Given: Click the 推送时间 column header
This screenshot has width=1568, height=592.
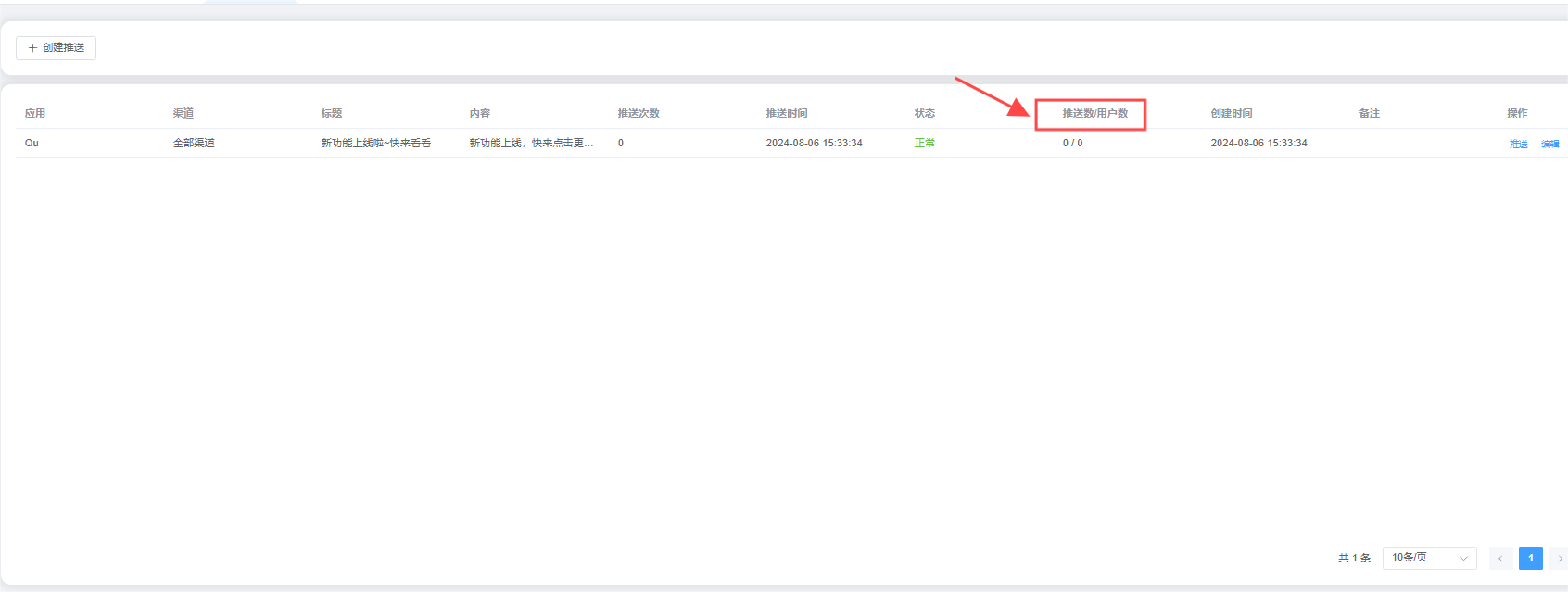Looking at the screenshot, I should pyautogui.click(x=786, y=113).
